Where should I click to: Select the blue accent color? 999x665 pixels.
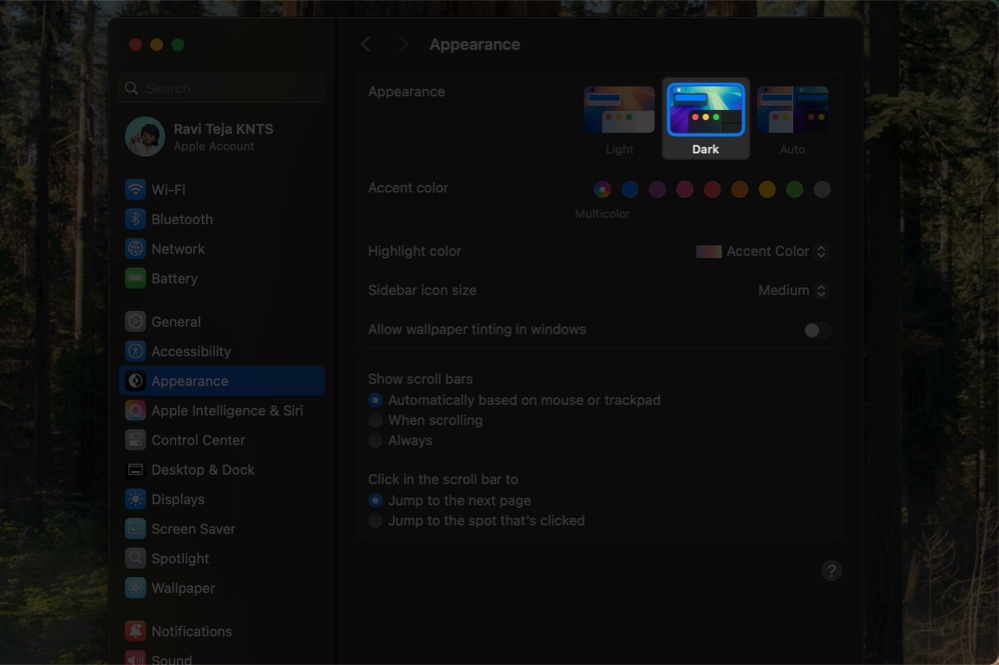tap(629, 189)
